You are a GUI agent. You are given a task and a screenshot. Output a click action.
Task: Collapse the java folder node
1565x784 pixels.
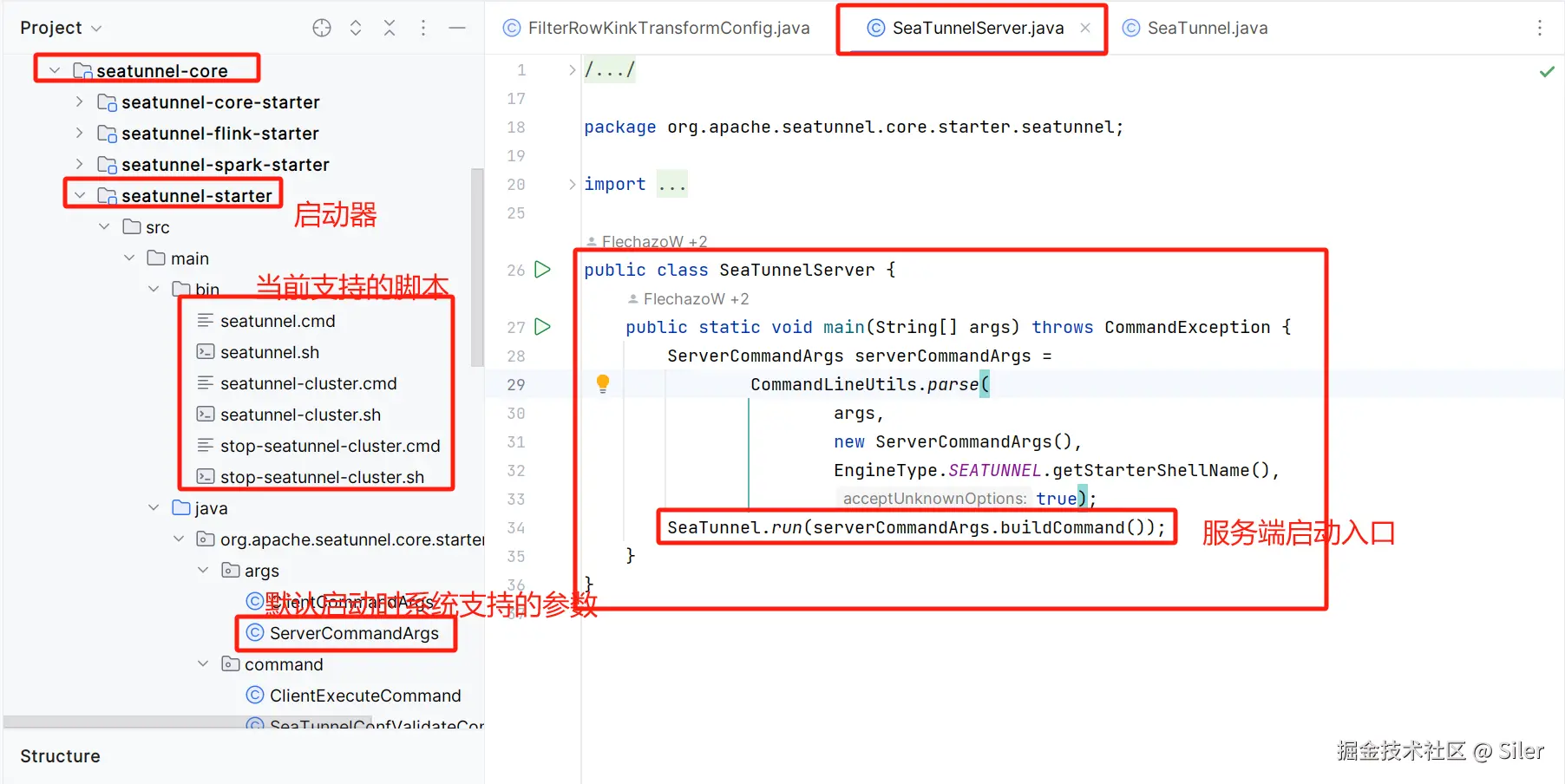point(154,508)
